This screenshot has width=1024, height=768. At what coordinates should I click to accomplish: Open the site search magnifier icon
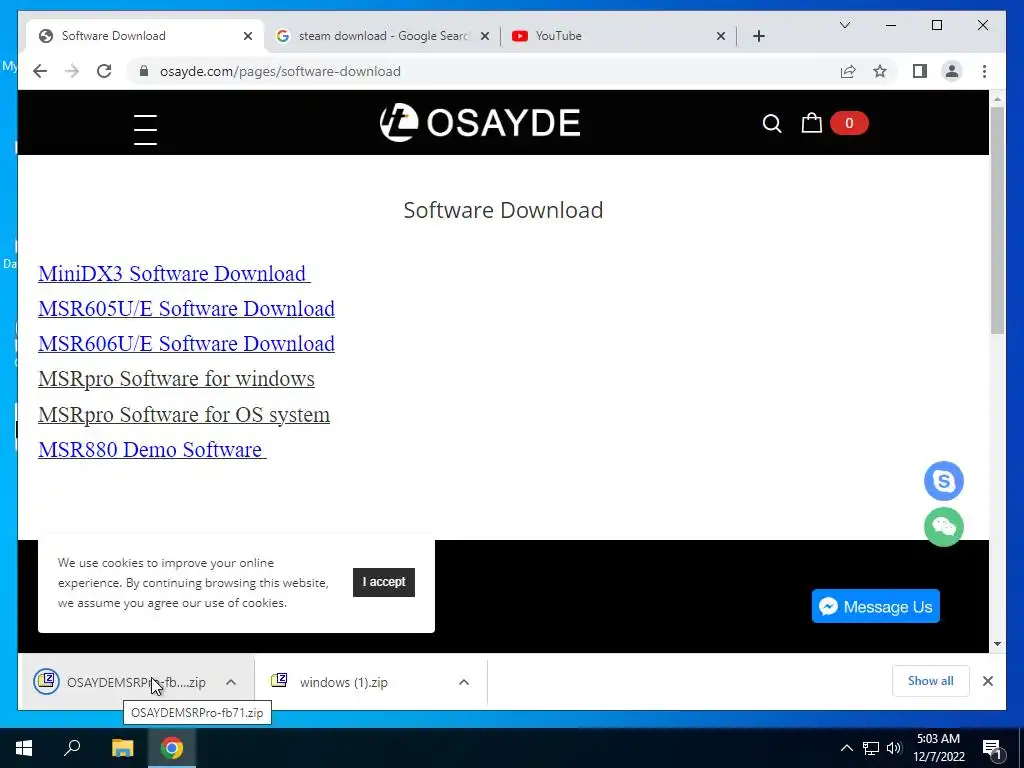pyautogui.click(x=772, y=123)
